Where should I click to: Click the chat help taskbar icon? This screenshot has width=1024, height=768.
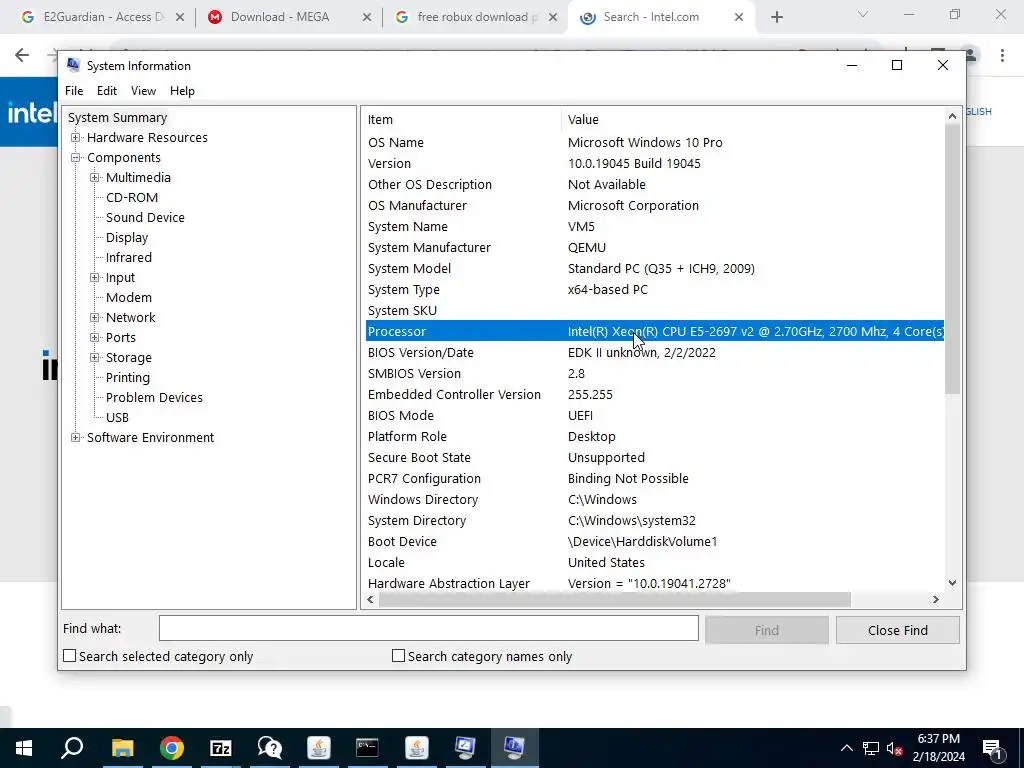tap(270, 748)
